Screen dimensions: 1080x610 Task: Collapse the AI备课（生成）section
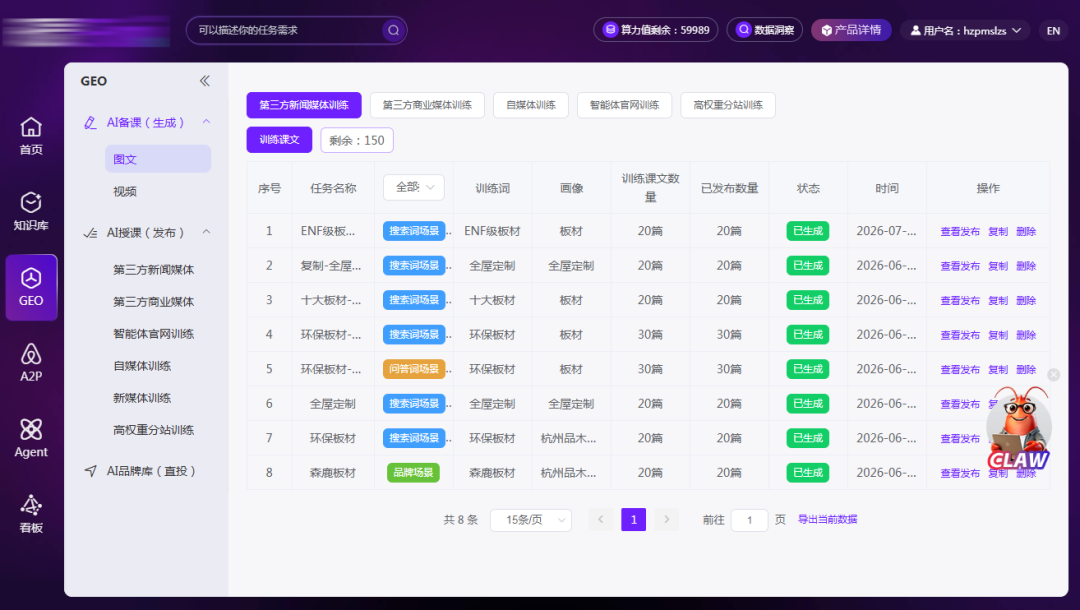(x=206, y=122)
